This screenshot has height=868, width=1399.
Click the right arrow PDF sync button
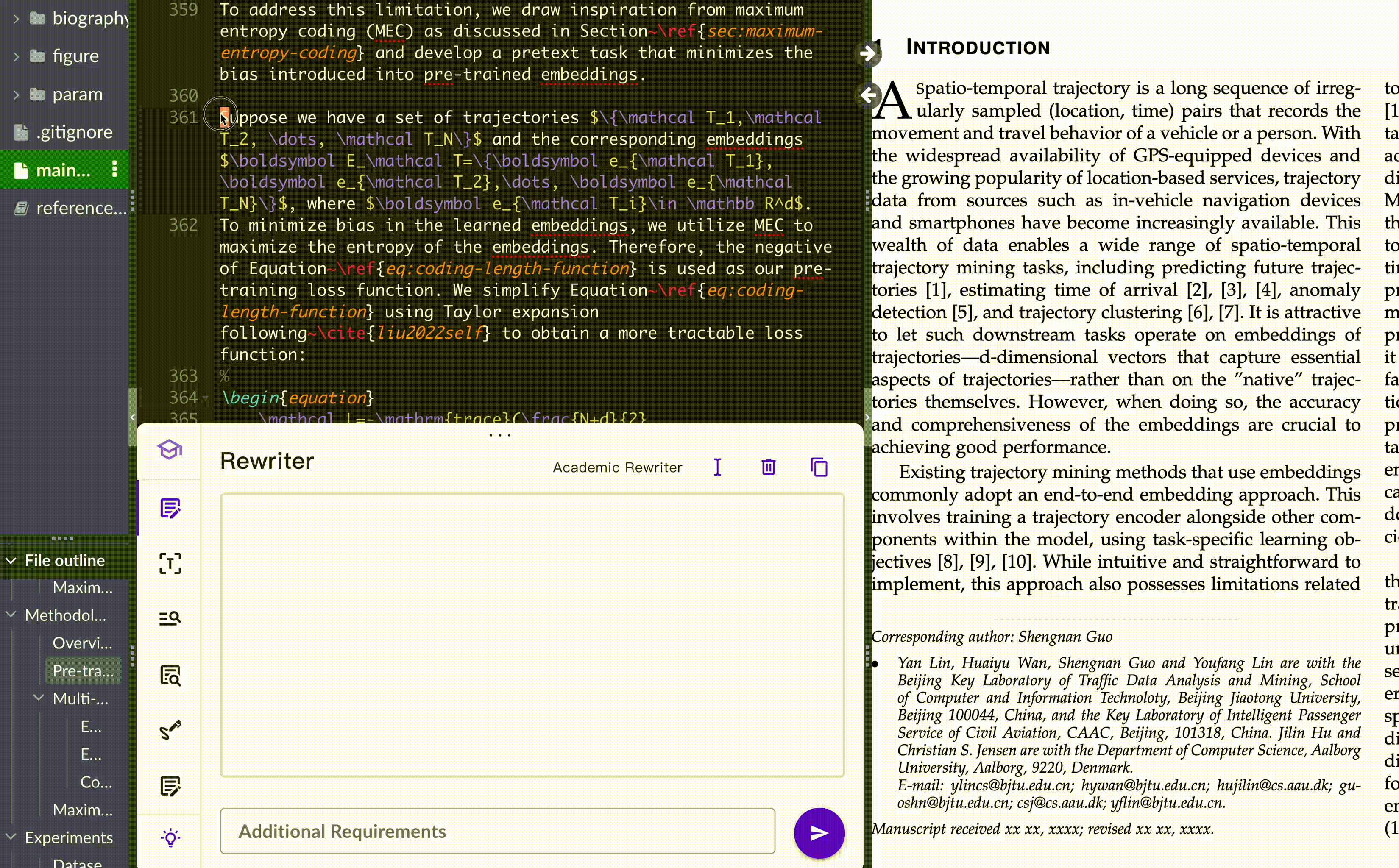[x=867, y=54]
